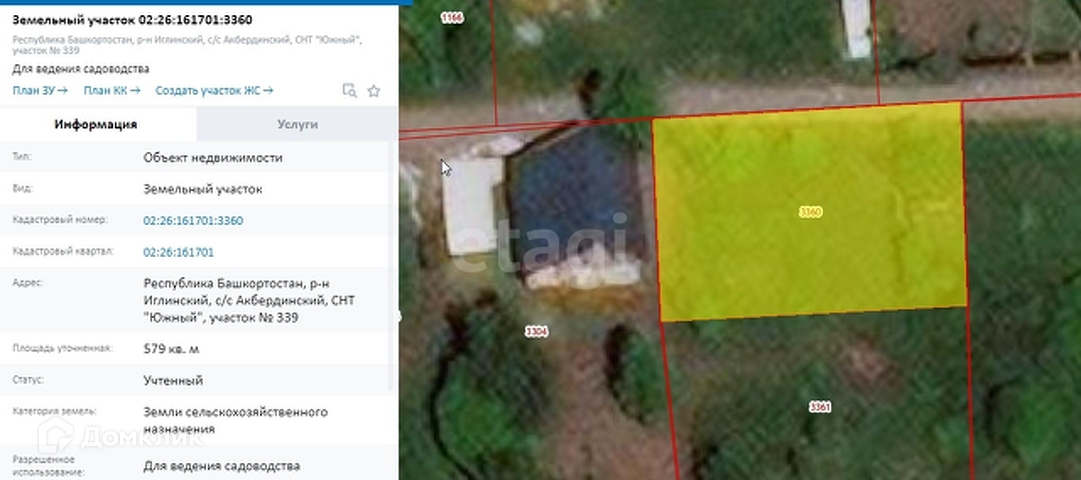Click the 3360 label inside yellow parcel
1081x480 pixels.
(811, 212)
